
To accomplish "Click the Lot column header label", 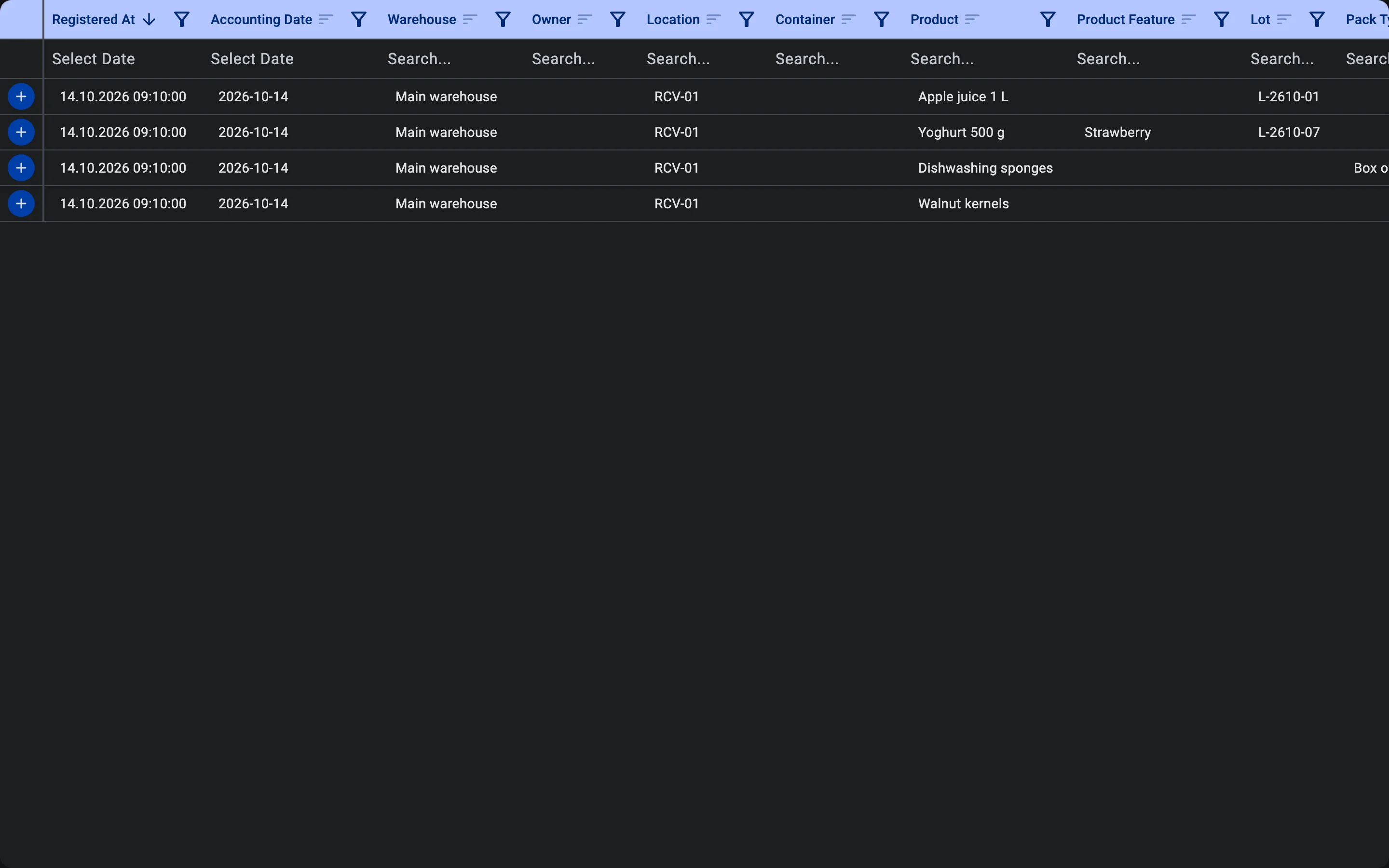I will coord(1260,19).
